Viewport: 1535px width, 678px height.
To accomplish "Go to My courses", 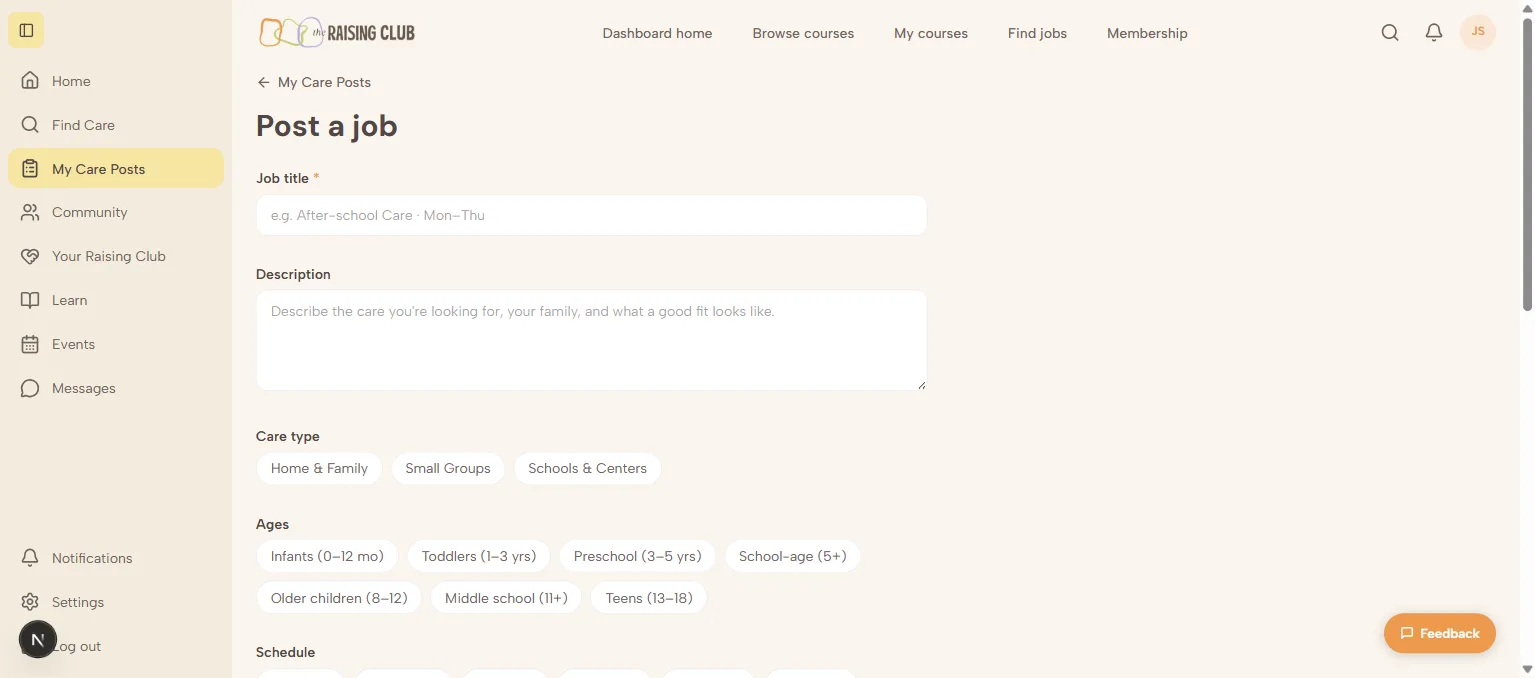I will click(931, 33).
